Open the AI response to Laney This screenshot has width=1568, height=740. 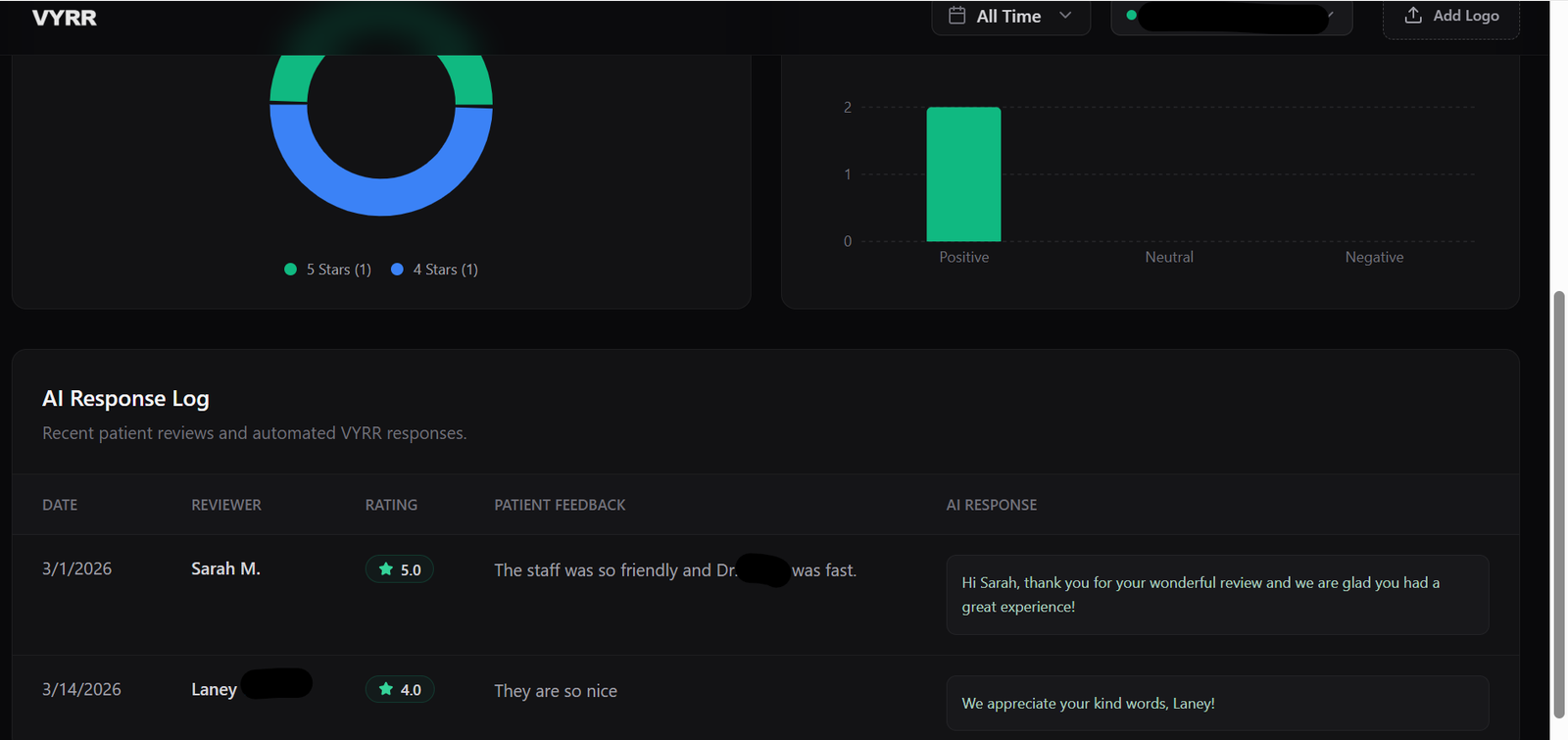pyautogui.click(x=1216, y=704)
